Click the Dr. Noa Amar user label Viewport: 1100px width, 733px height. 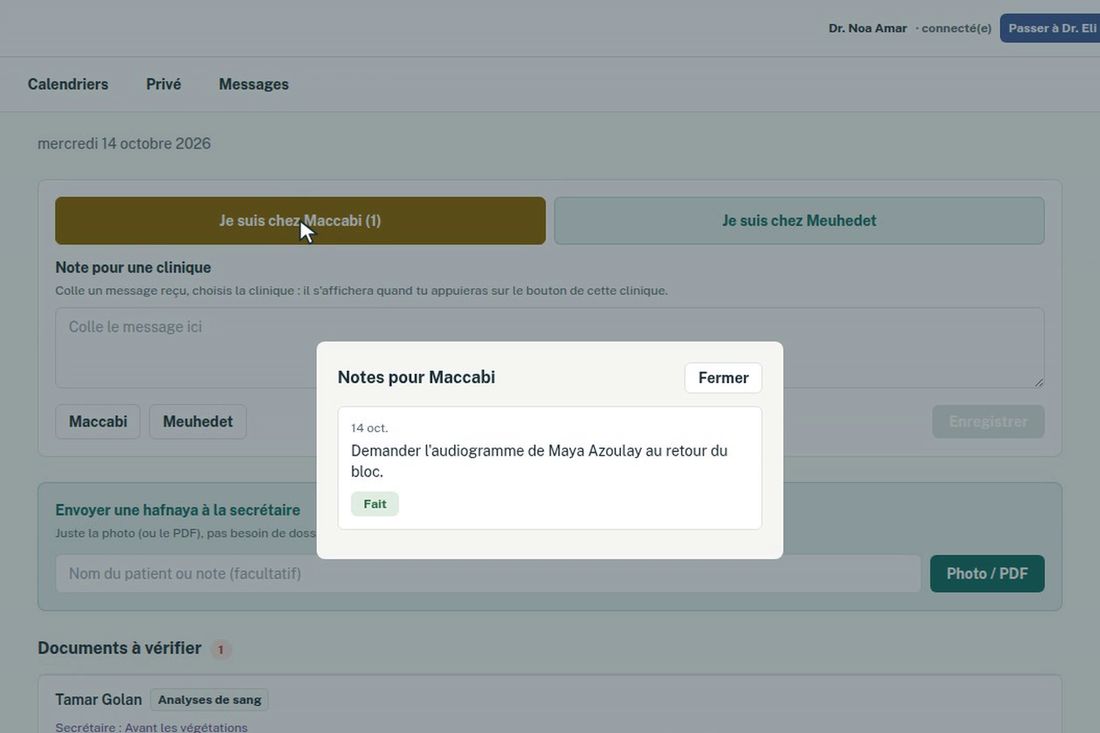867,28
